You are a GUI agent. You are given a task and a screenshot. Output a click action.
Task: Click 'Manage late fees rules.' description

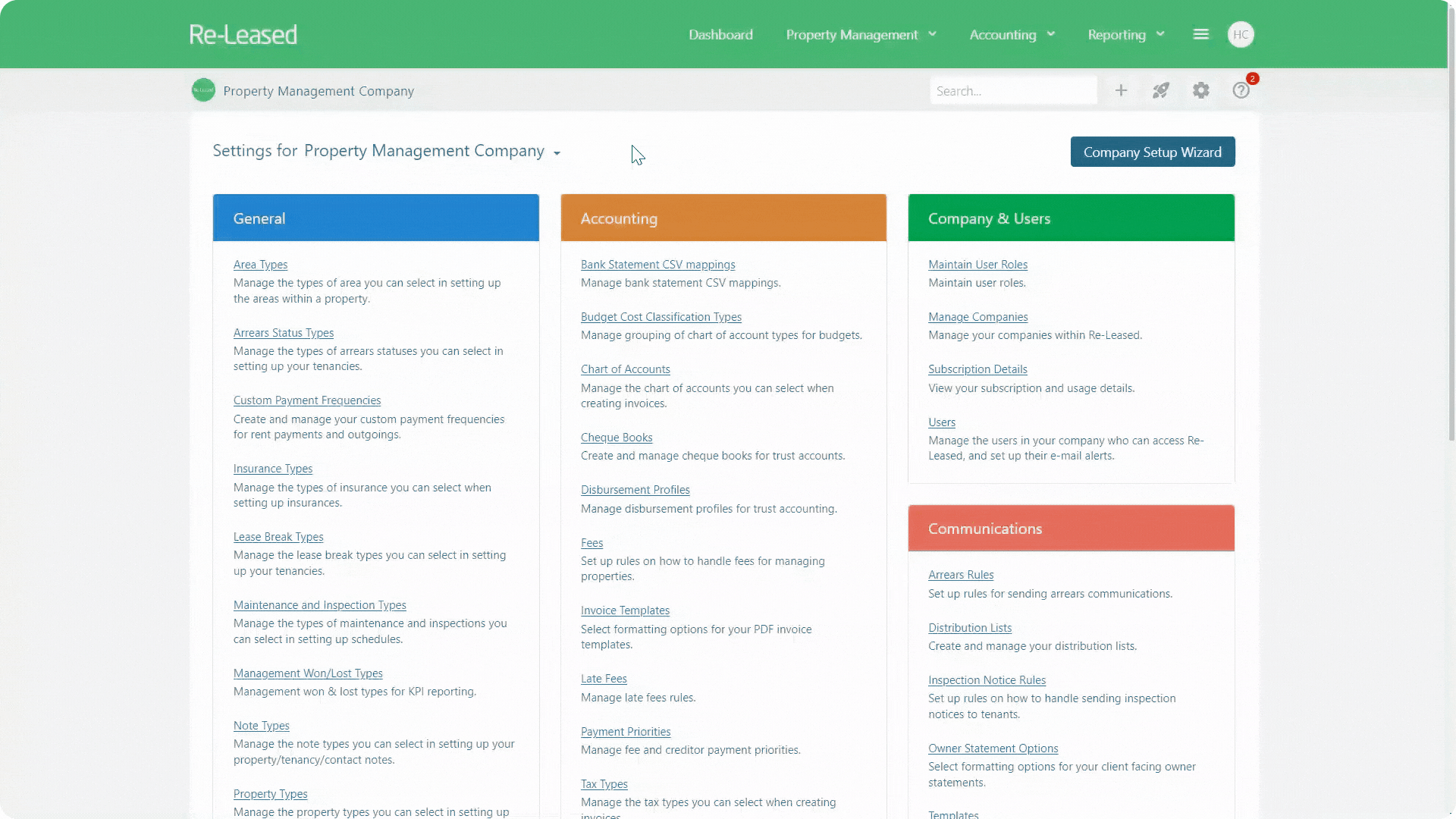point(638,697)
